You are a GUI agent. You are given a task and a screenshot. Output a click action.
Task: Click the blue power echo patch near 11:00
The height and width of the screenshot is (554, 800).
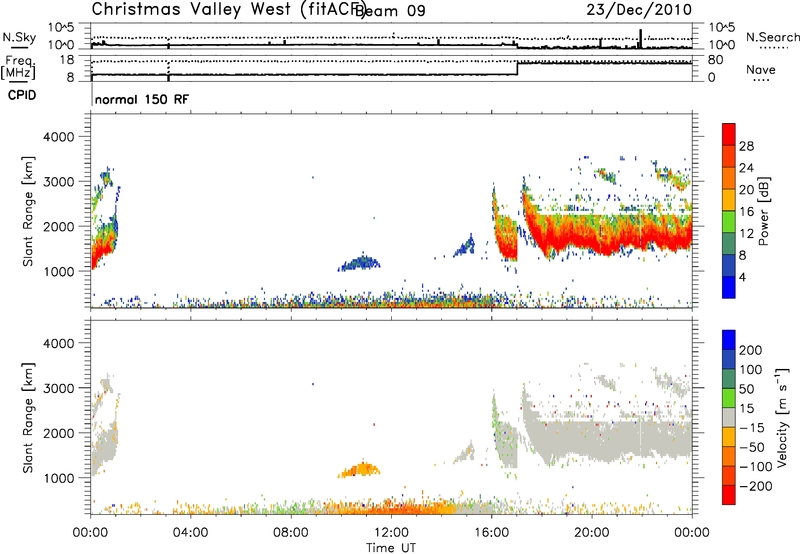point(360,263)
